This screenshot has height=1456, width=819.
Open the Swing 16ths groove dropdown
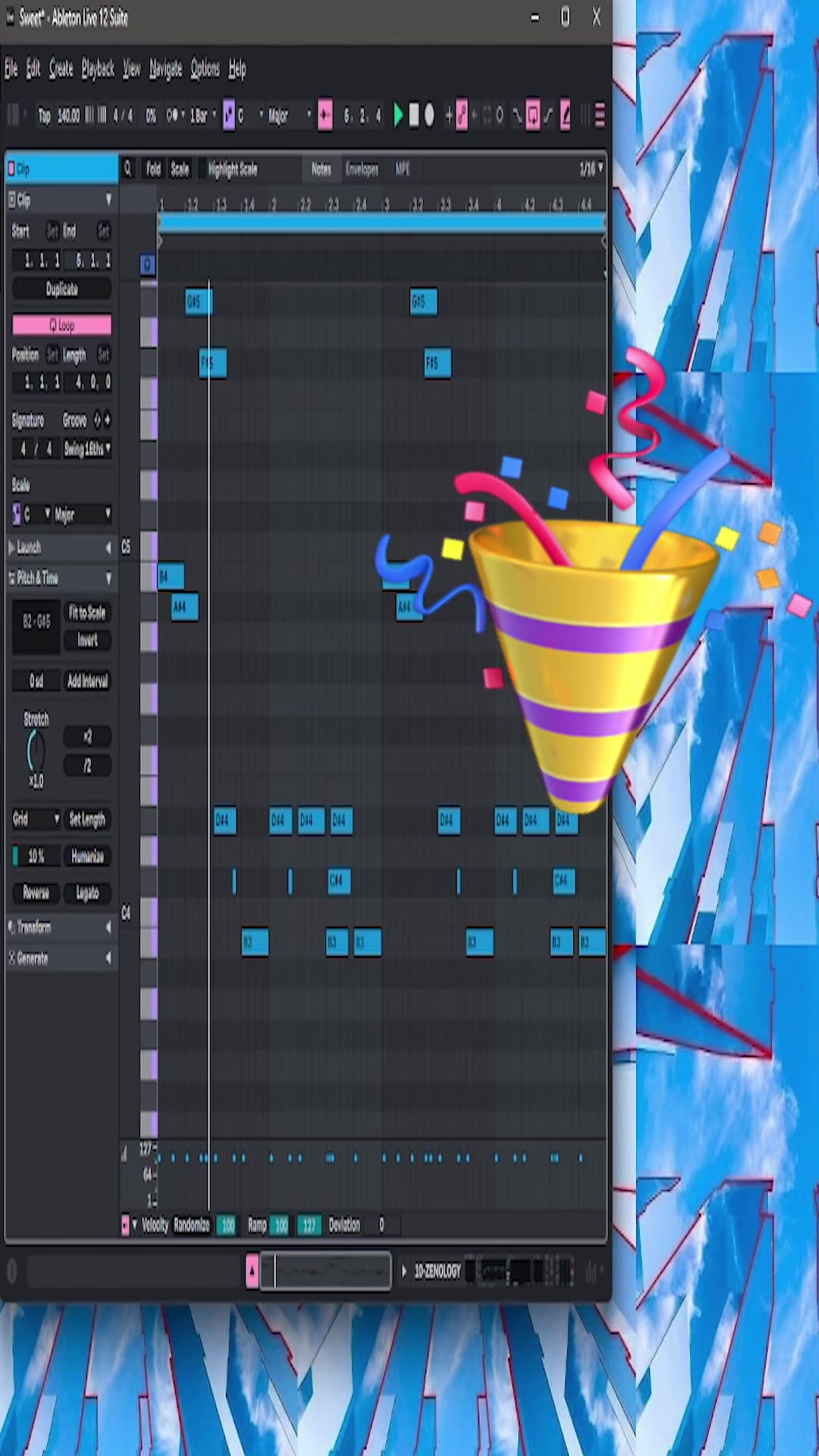tap(87, 449)
